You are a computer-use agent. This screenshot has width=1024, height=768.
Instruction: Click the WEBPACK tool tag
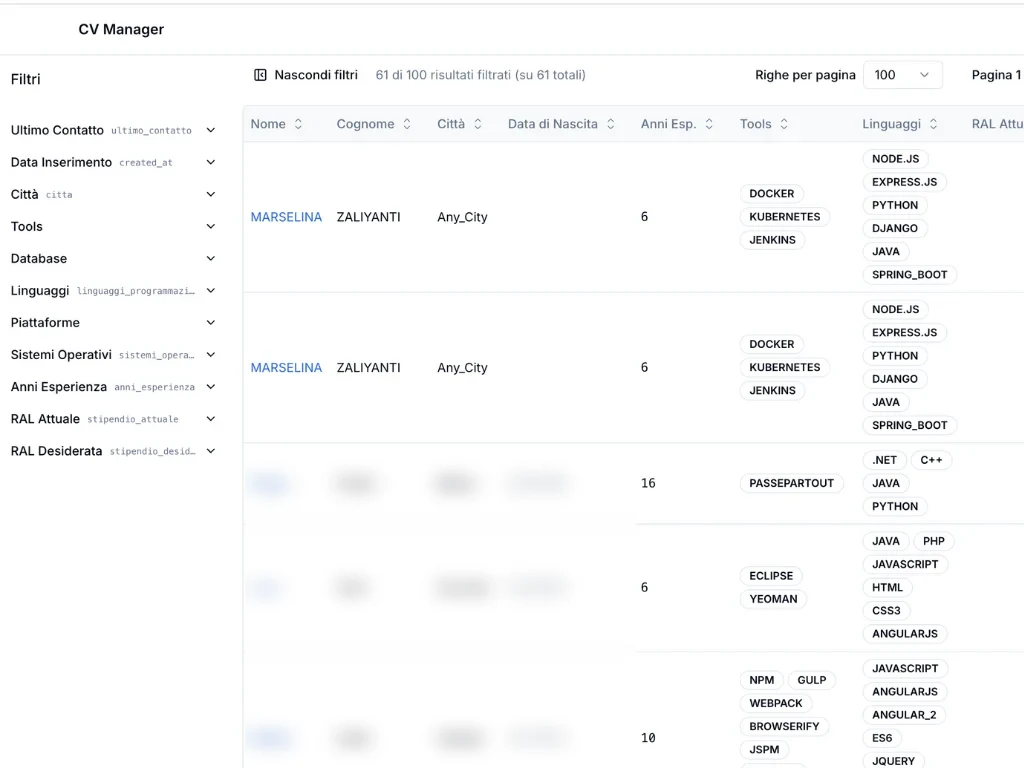coord(776,703)
